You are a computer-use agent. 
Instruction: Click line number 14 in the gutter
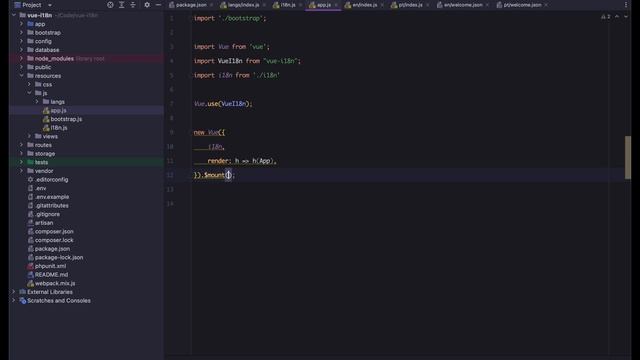[x=171, y=204]
